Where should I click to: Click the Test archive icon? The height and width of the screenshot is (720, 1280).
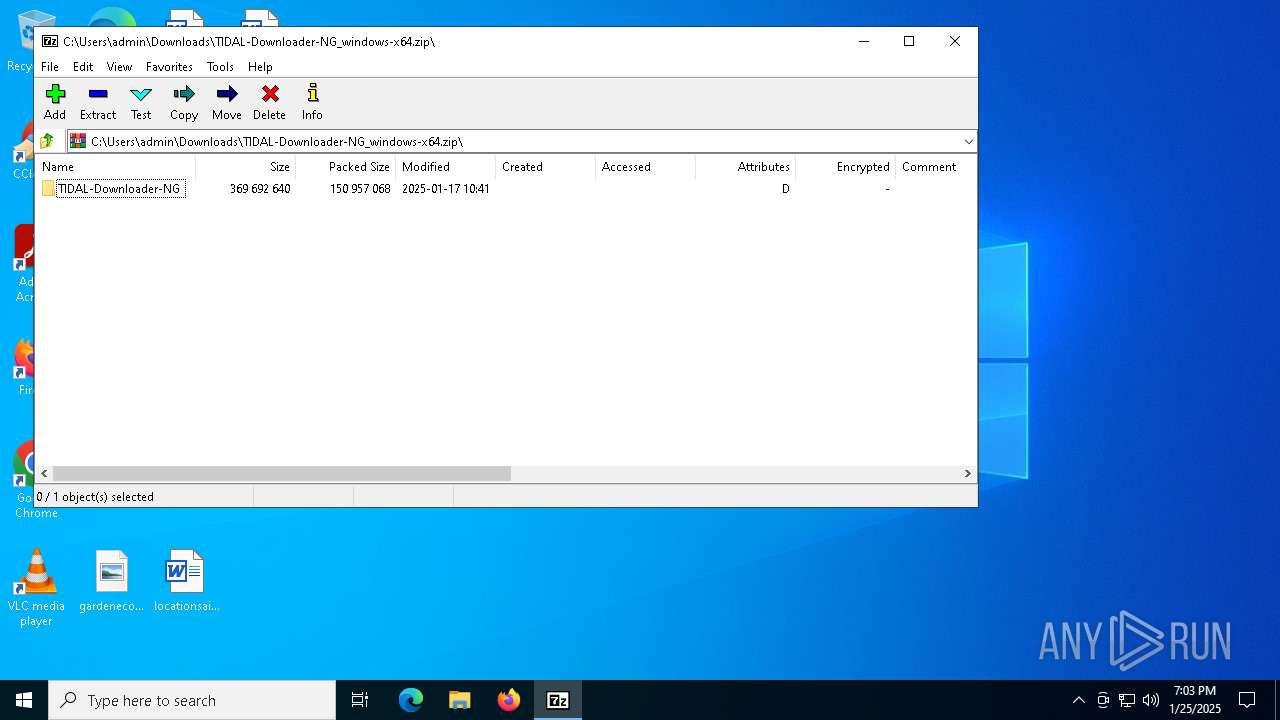point(141,95)
